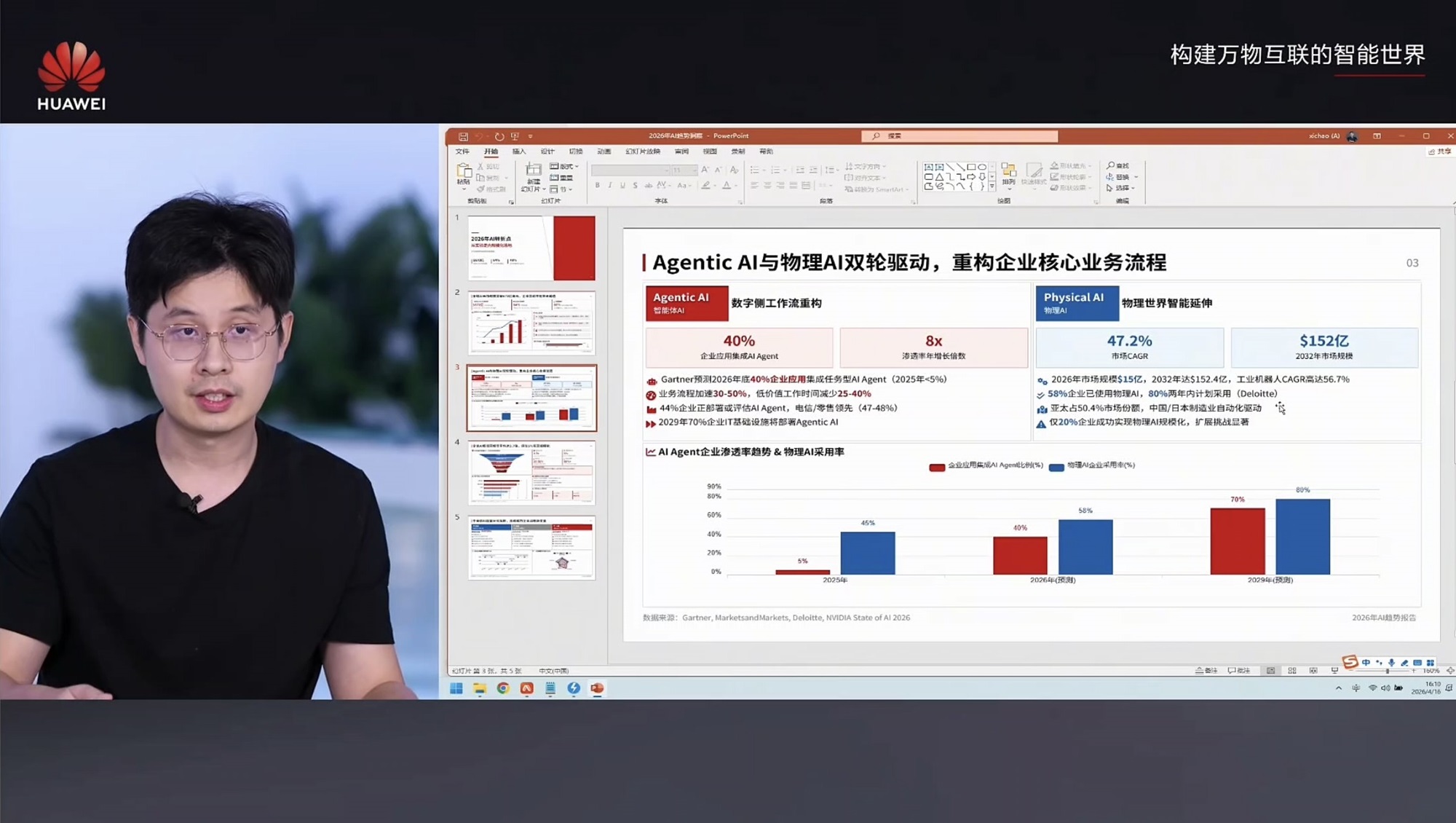This screenshot has height=823, width=1456.
Task: Click the Share button
Action: 1439,151
